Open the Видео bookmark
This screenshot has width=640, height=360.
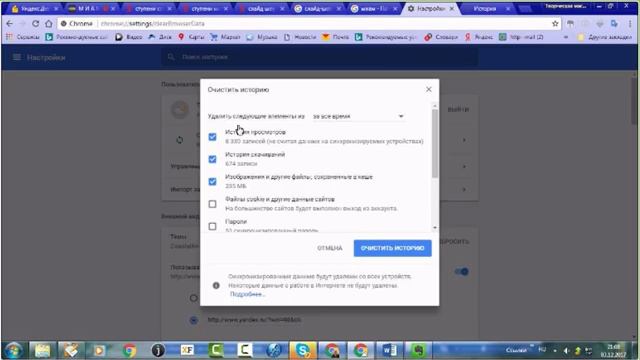(129, 37)
